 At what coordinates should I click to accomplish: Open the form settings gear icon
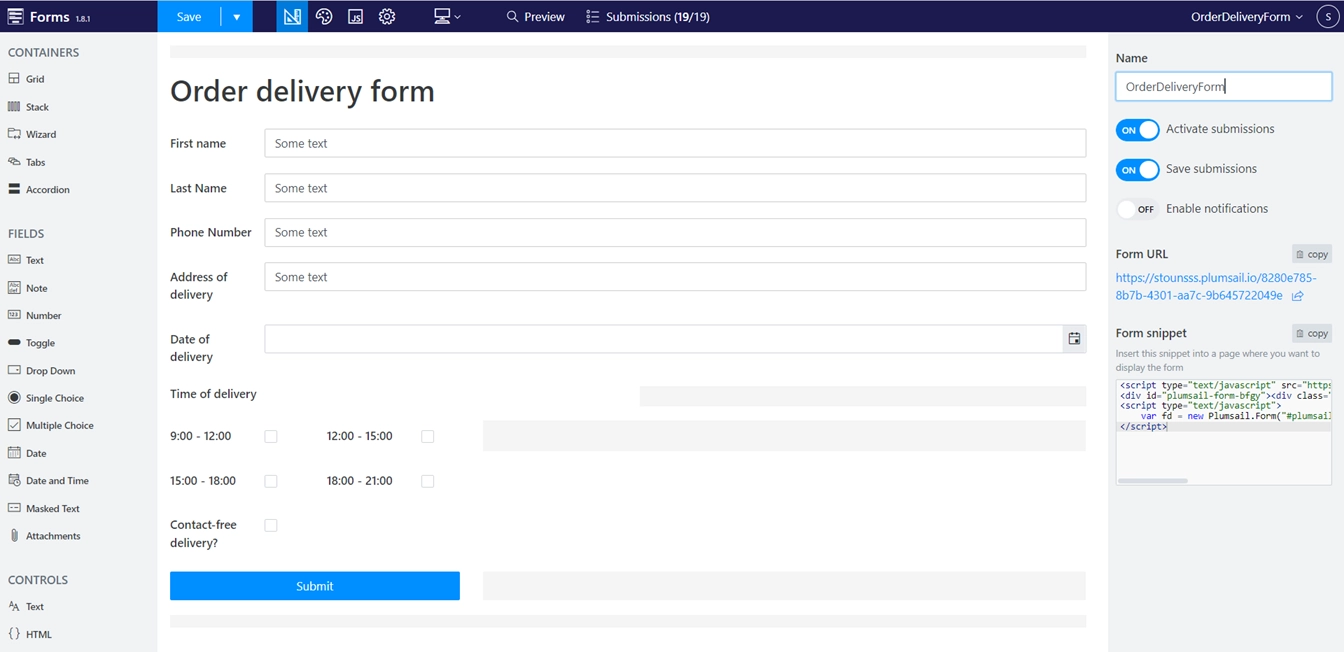(387, 17)
